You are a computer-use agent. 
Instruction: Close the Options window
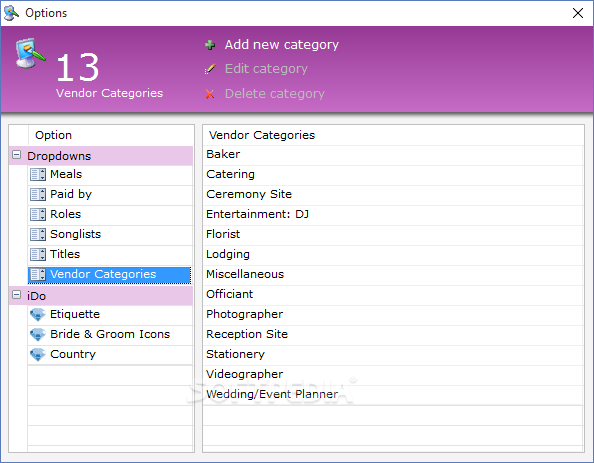(578, 13)
